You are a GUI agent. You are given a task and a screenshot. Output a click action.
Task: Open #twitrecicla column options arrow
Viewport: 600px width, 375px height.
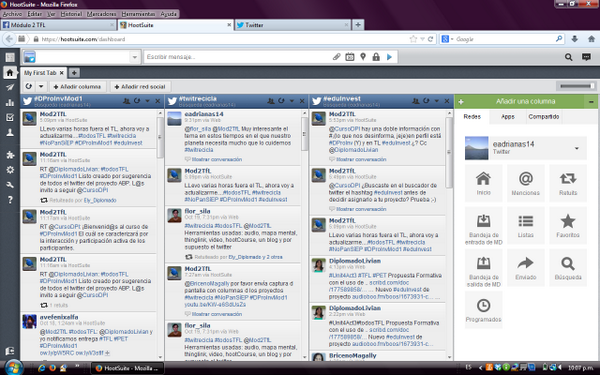[x=292, y=101]
